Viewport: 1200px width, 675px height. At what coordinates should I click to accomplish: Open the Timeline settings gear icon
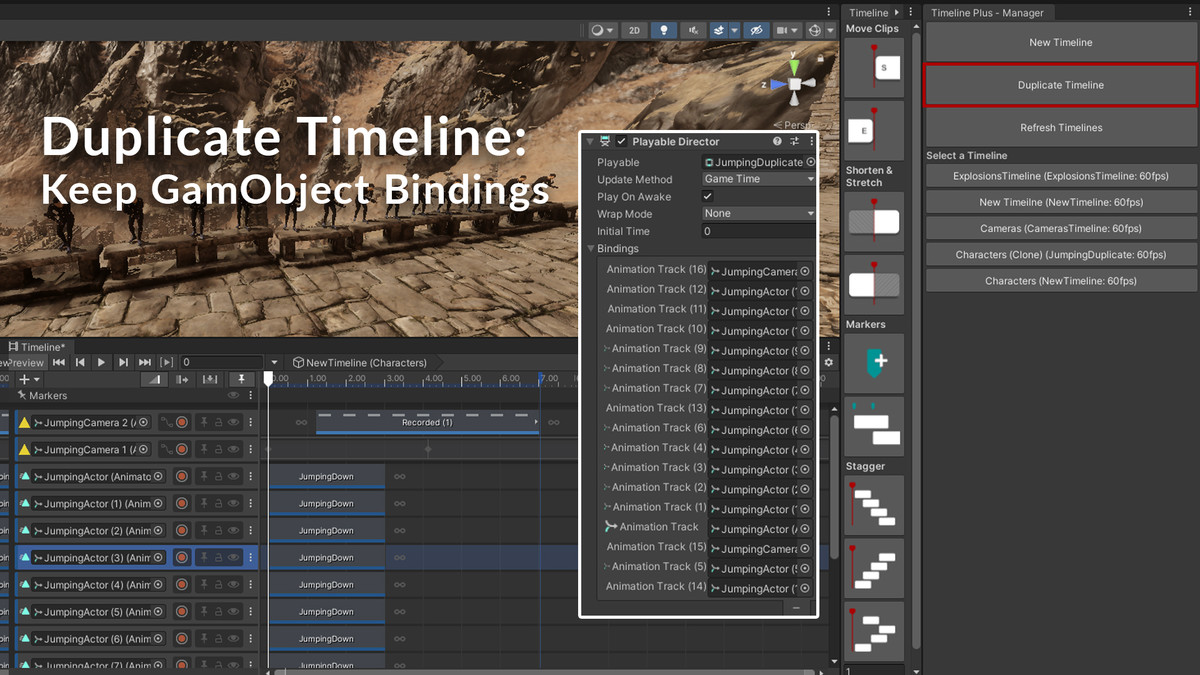[828, 362]
